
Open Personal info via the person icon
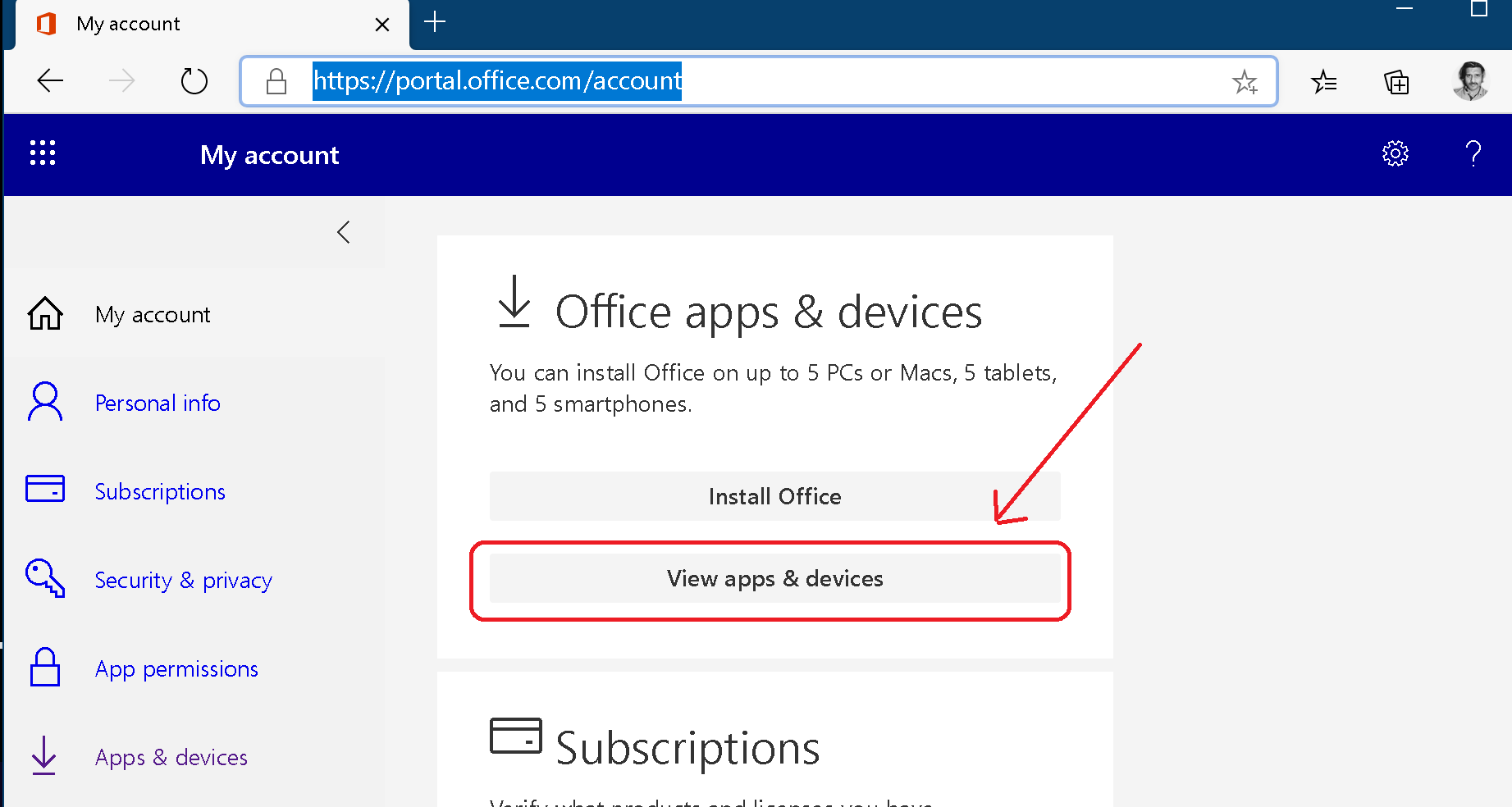coord(44,402)
